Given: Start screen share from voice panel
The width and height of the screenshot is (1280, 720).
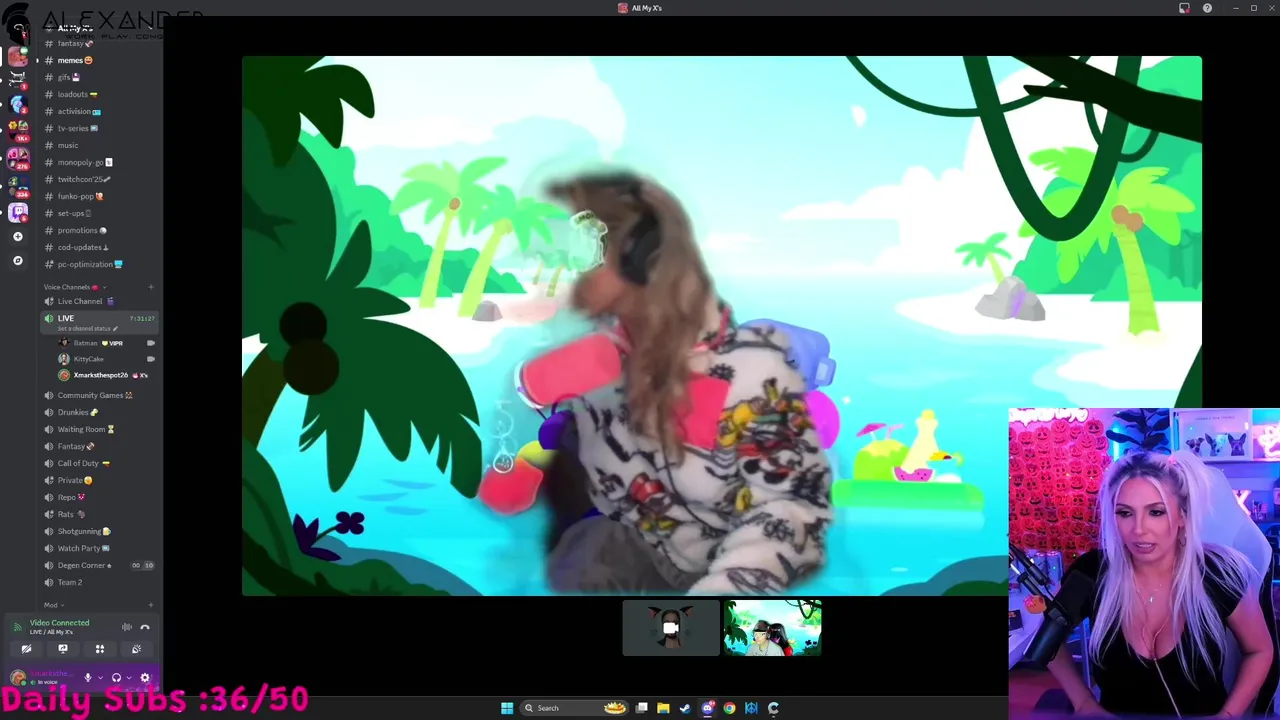Looking at the screenshot, I should (63, 649).
